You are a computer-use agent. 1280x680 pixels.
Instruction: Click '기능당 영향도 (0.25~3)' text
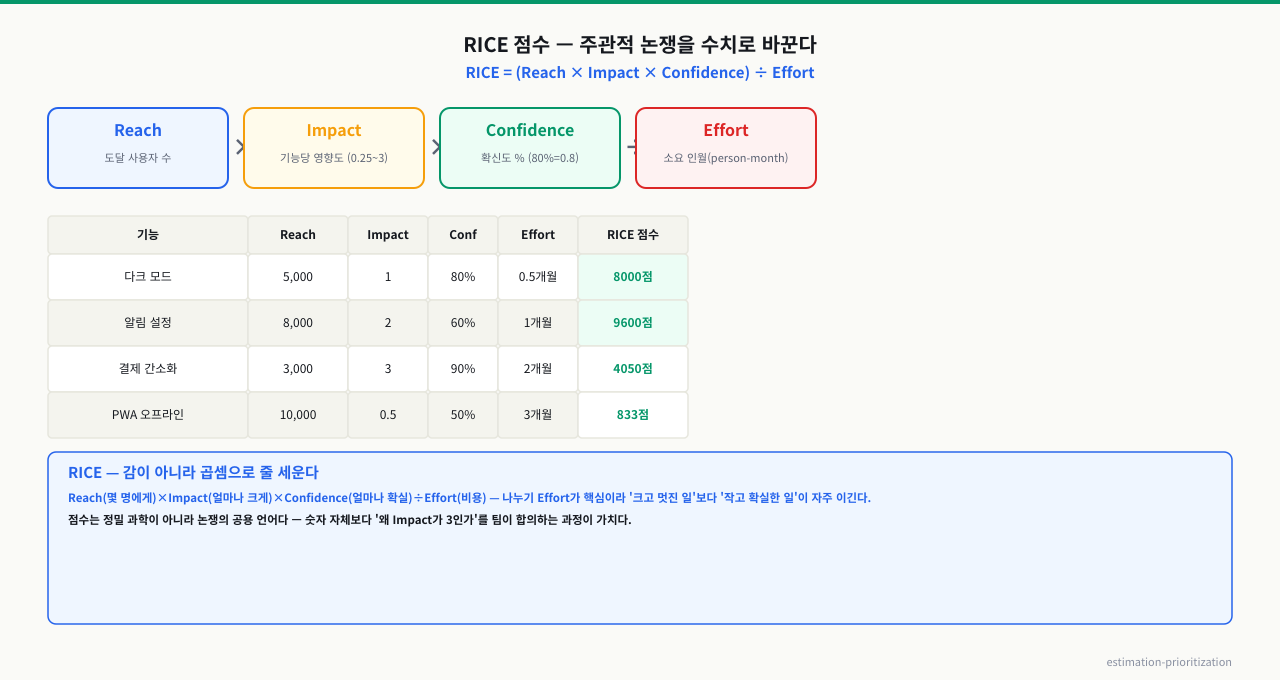point(334,158)
